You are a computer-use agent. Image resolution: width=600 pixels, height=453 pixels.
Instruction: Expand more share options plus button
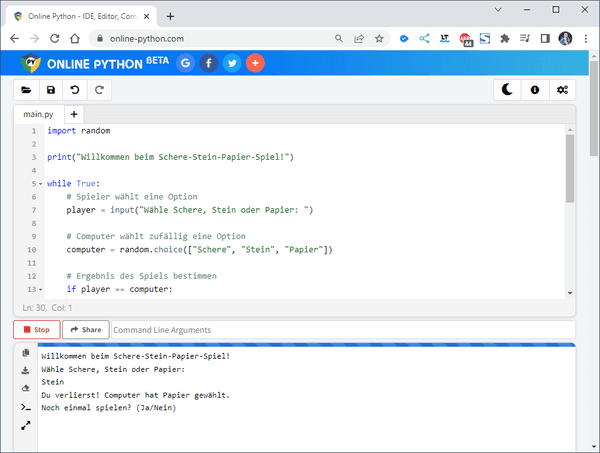click(255, 63)
